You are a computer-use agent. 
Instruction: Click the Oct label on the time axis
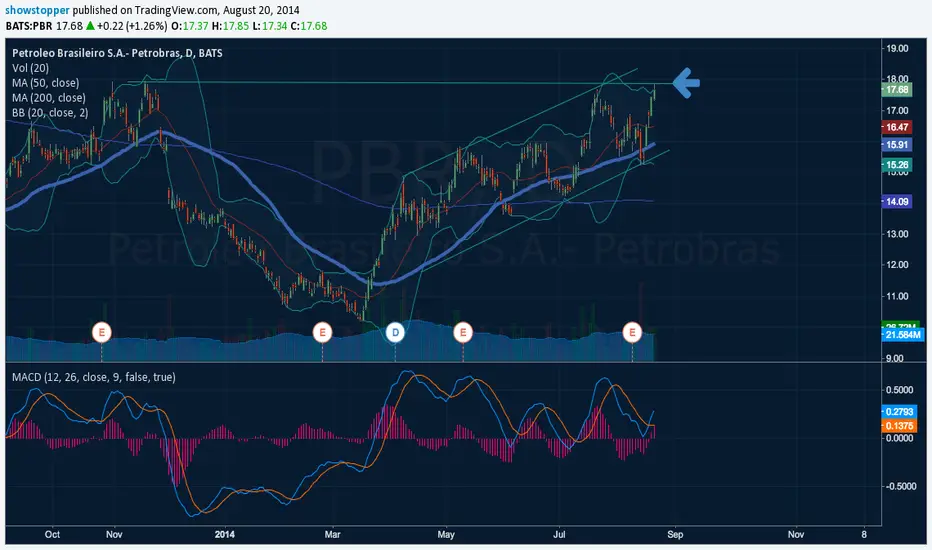[x=52, y=534]
